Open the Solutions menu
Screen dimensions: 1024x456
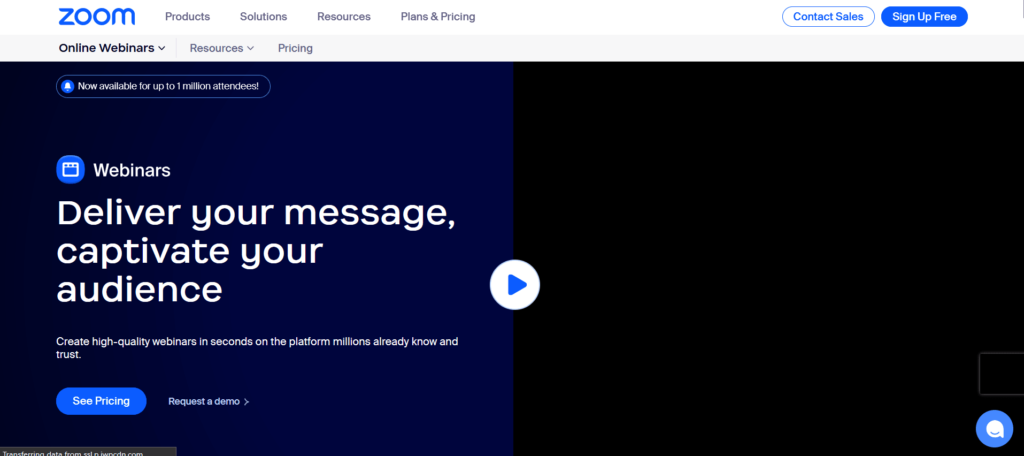[x=263, y=16]
